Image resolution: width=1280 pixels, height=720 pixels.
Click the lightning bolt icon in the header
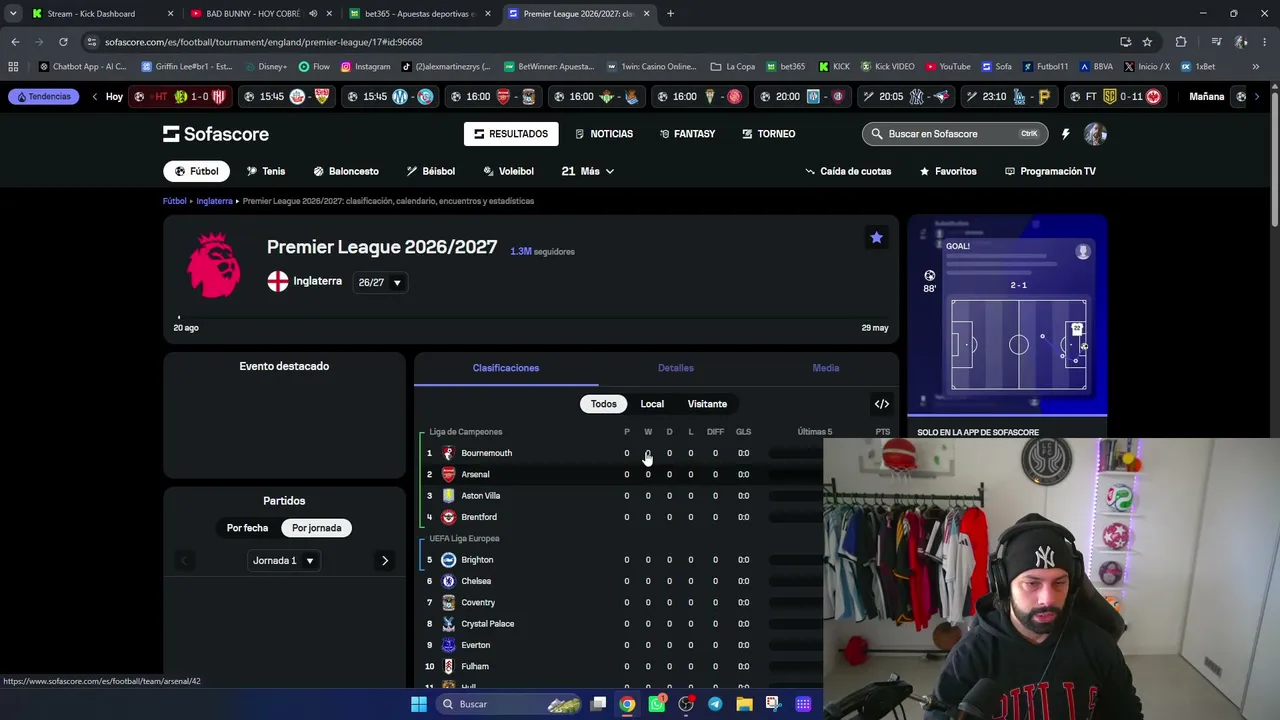point(1065,134)
